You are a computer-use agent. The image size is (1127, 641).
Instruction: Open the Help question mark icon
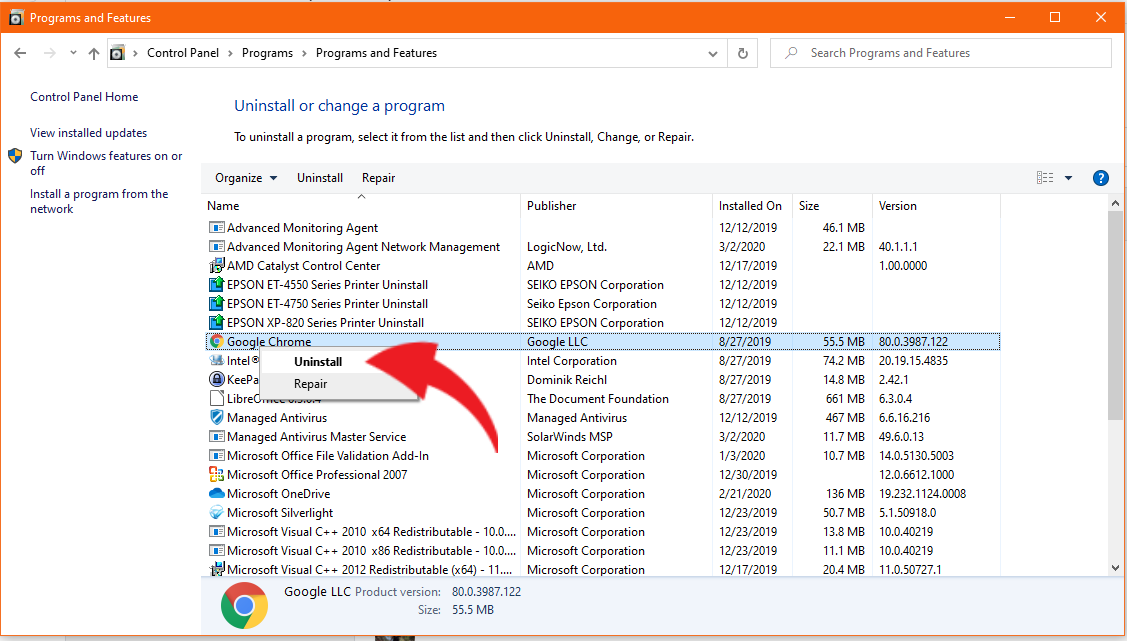[1100, 178]
